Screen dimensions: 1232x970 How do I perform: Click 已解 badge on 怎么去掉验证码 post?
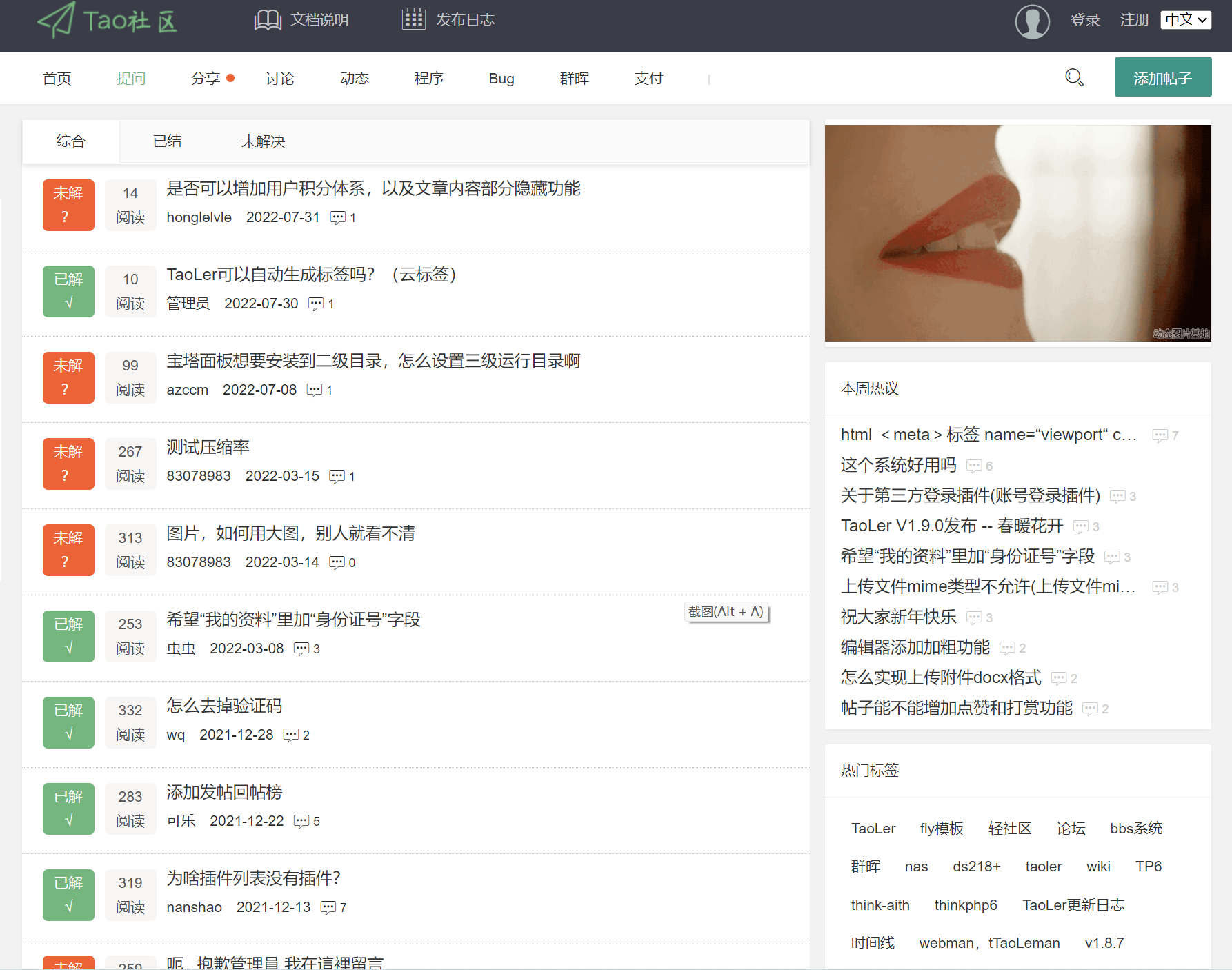pos(68,722)
